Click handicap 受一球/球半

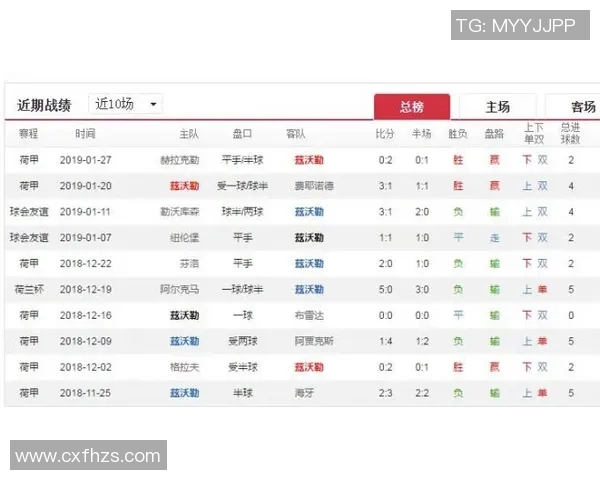point(242,186)
